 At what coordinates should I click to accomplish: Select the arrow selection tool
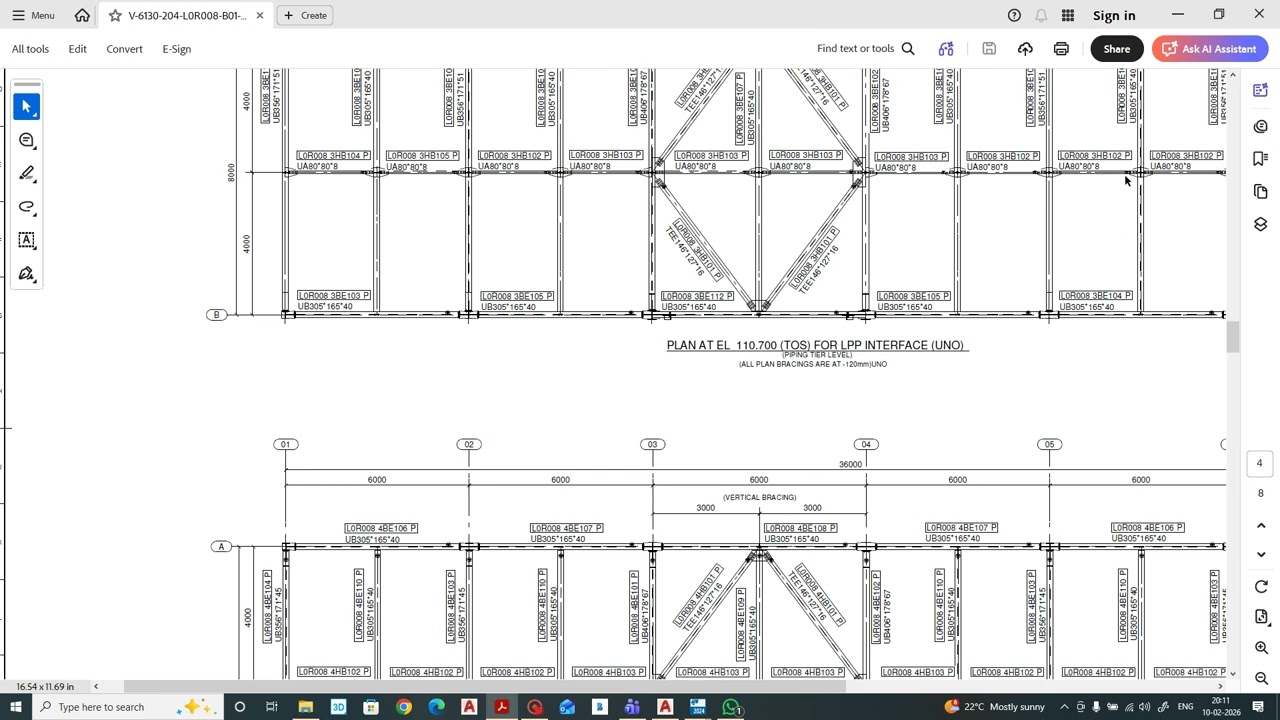pos(27,106)
